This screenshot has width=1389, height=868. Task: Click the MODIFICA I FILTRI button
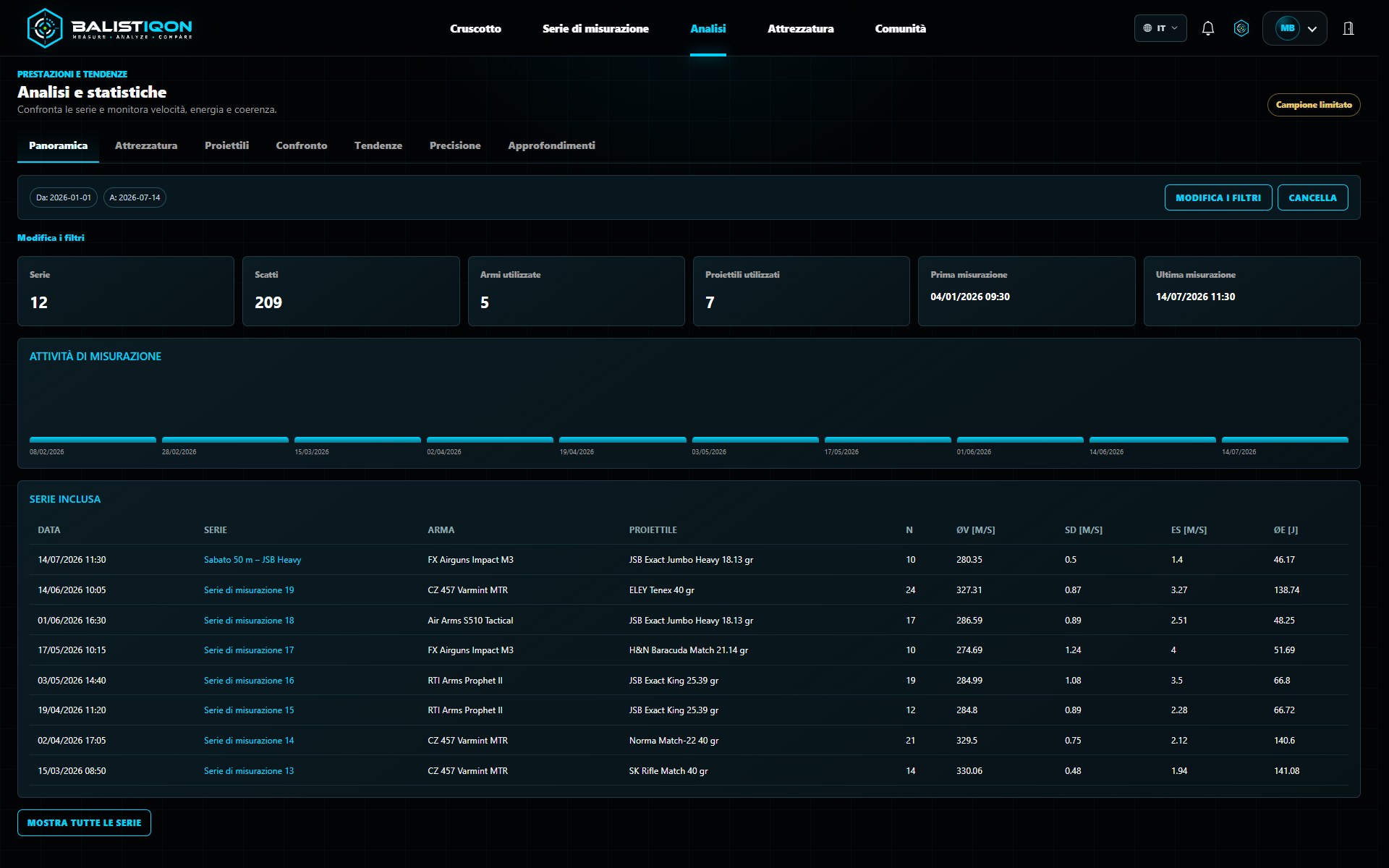[x=1218, y=197]
